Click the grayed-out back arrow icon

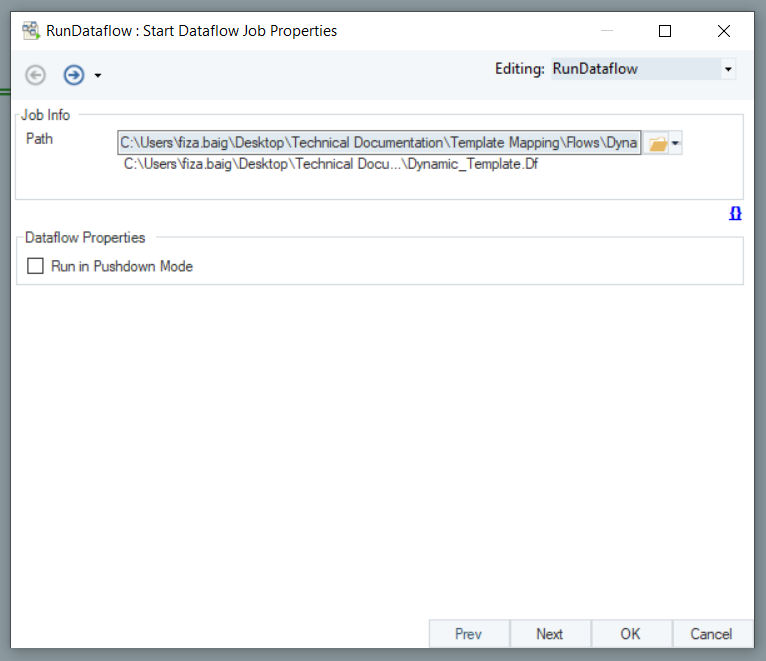pos(36,75)
